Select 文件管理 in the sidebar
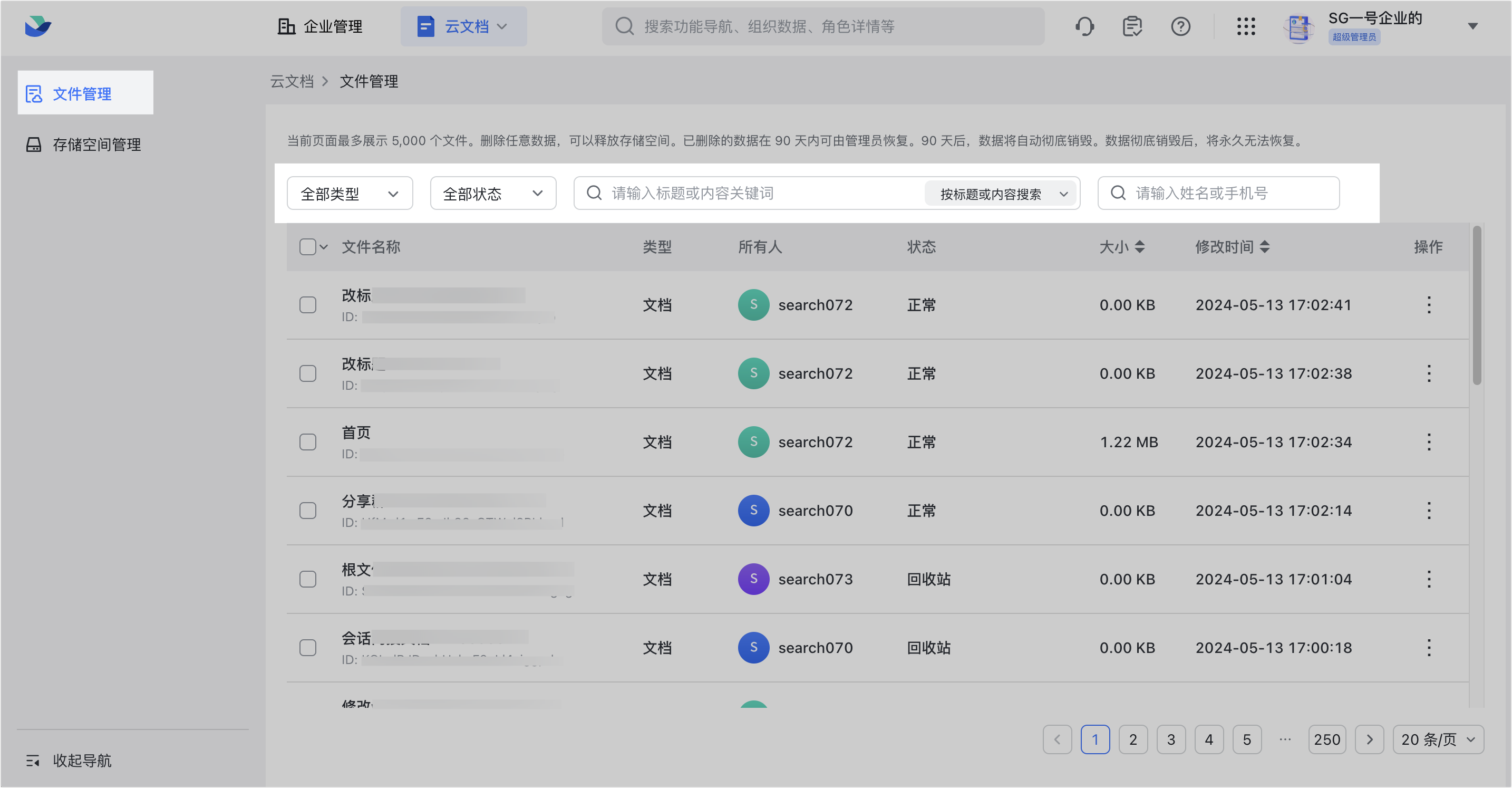Image resolution: width=1512 pixels, height=788 pixels. pos(86,93)
